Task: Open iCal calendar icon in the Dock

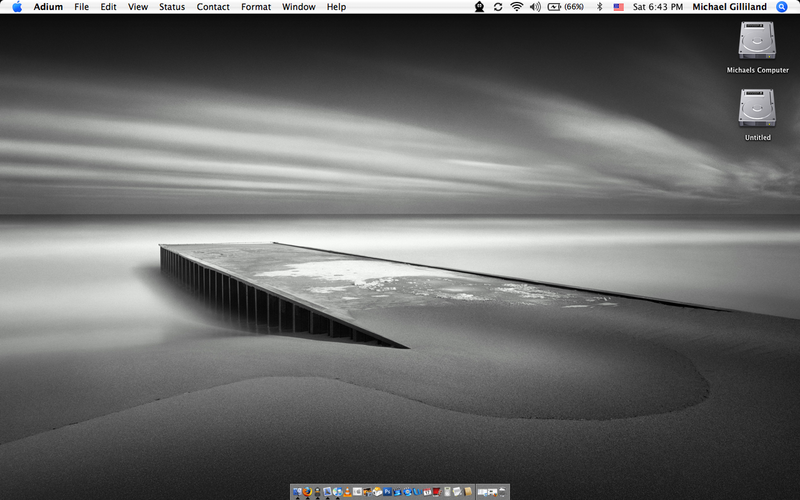Action: [x=427, y=491]
